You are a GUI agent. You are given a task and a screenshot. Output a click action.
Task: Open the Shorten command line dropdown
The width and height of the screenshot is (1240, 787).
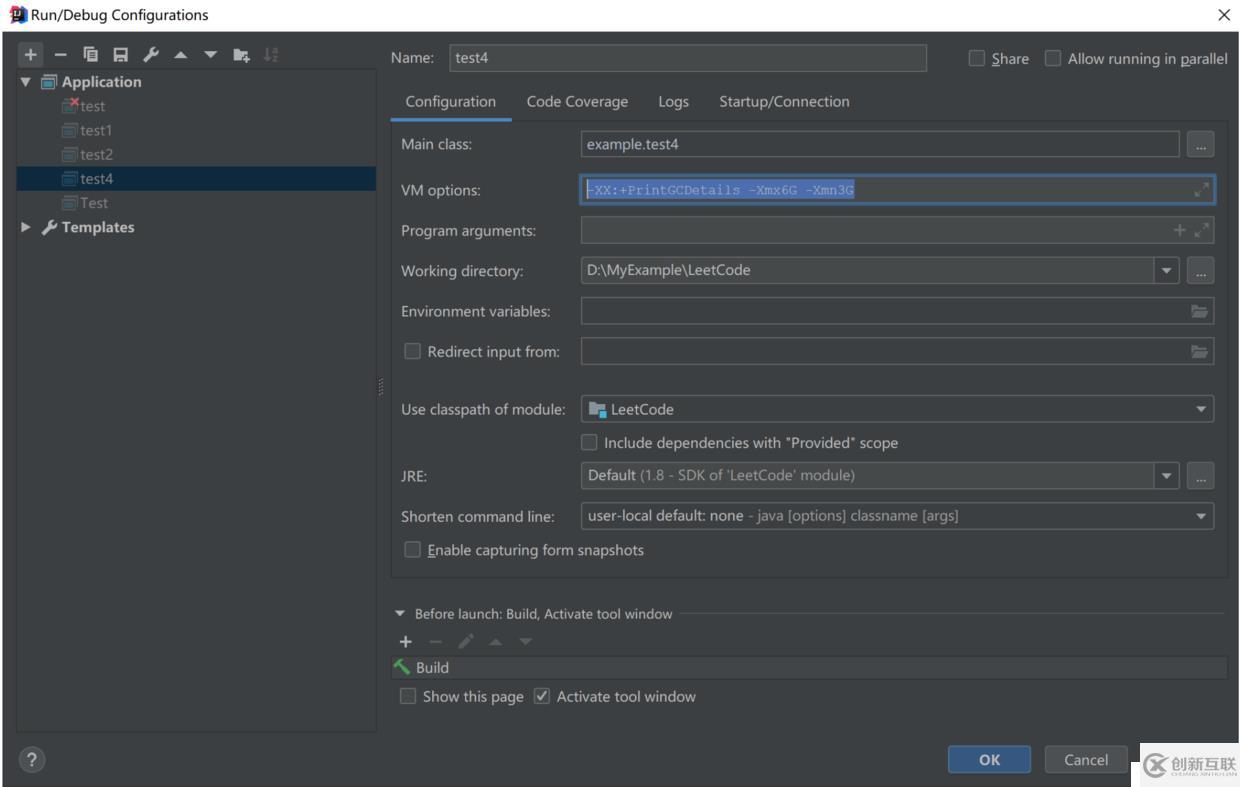(x=1200, y=517)
